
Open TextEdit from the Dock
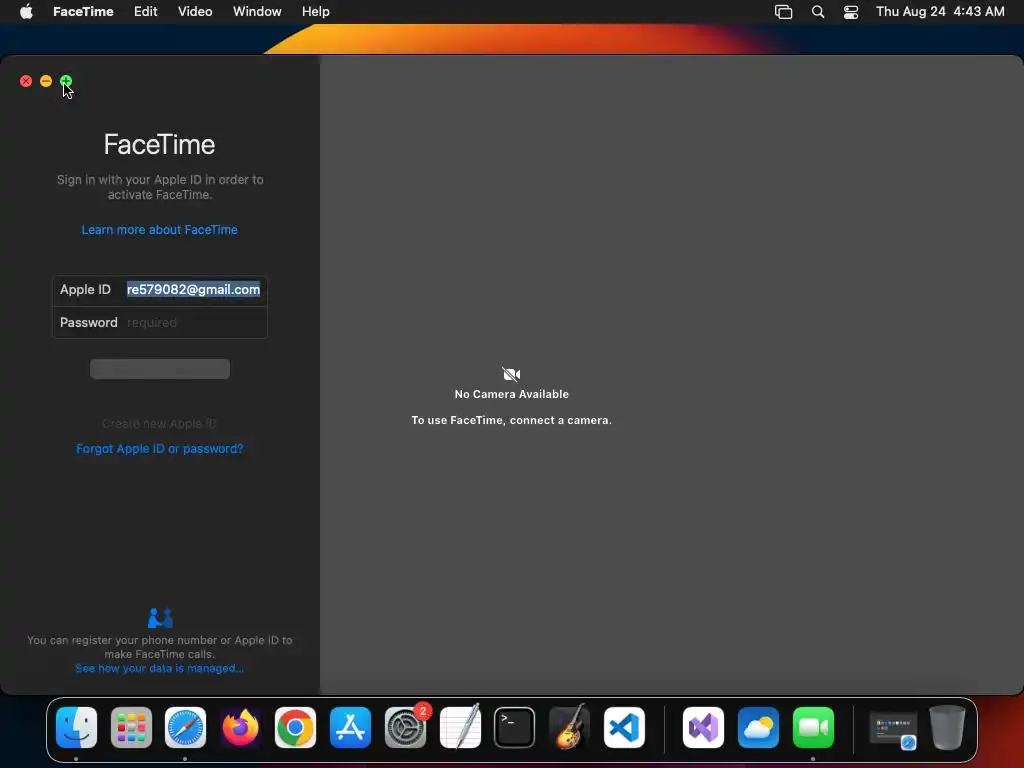tap(460, 727)
